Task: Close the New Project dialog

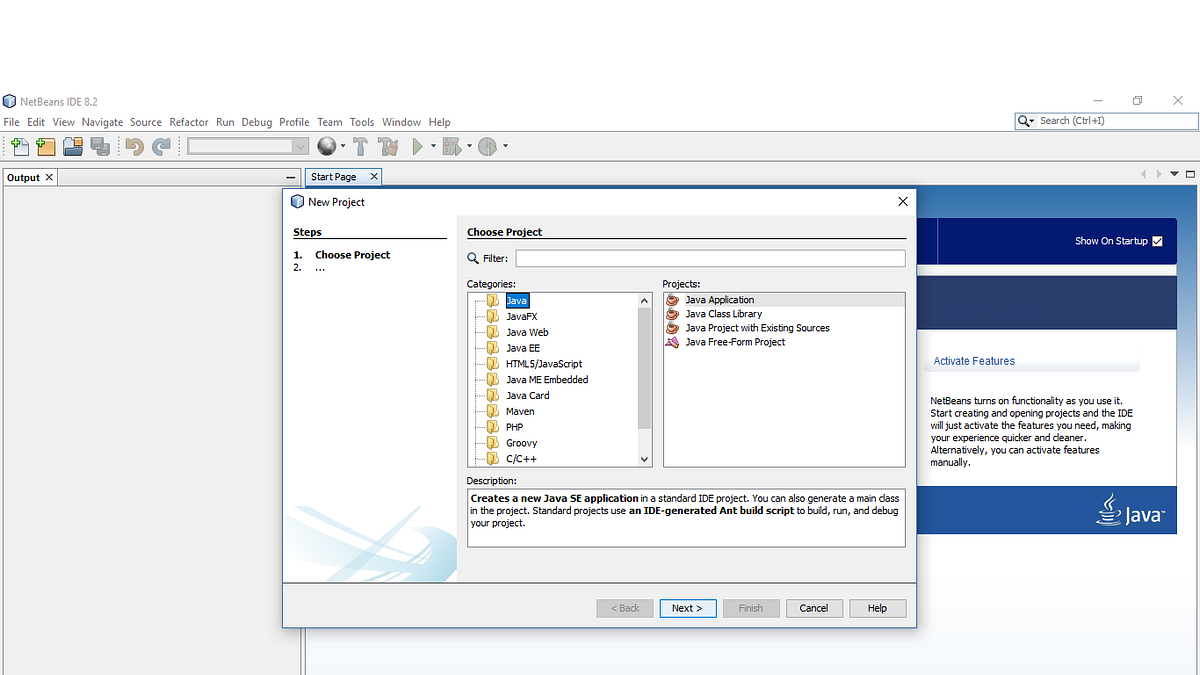Action: point(903,201)
